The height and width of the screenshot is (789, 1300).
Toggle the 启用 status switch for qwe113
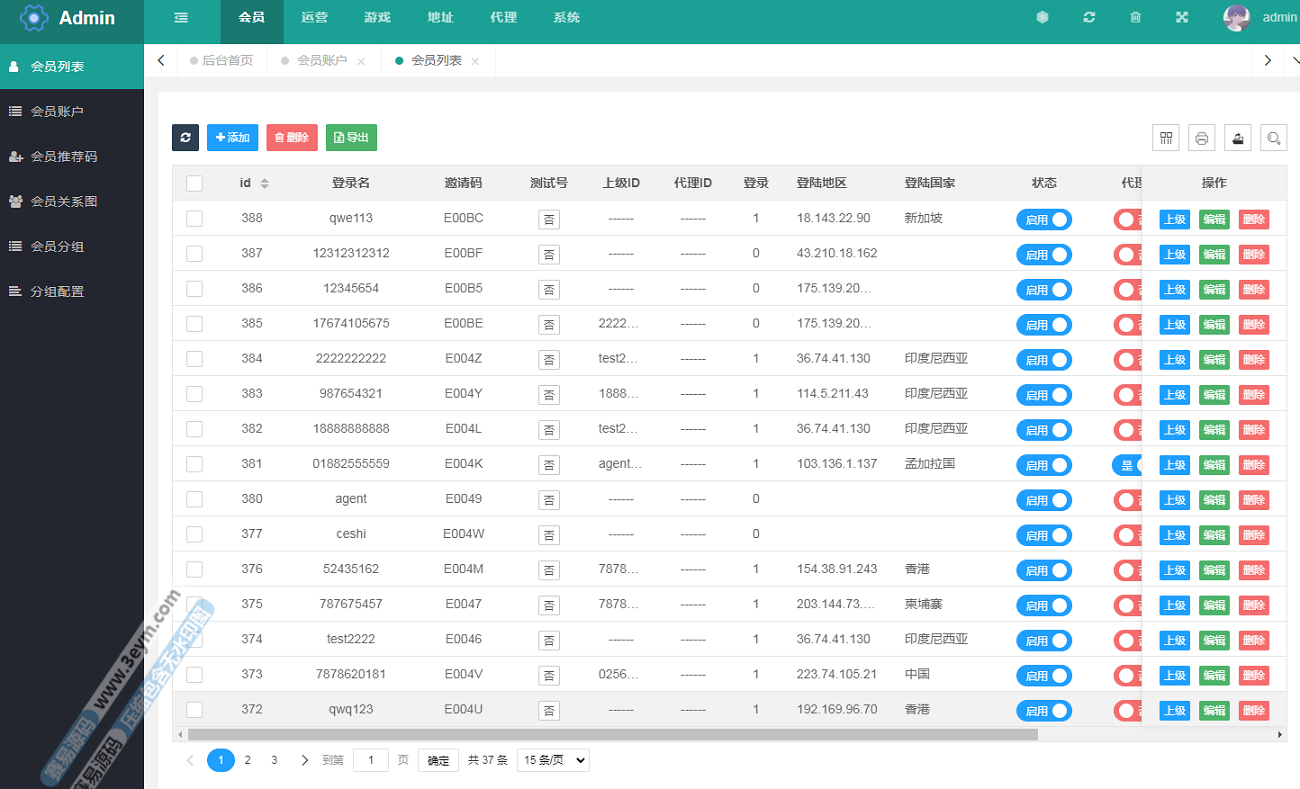tap(1043, 219)
